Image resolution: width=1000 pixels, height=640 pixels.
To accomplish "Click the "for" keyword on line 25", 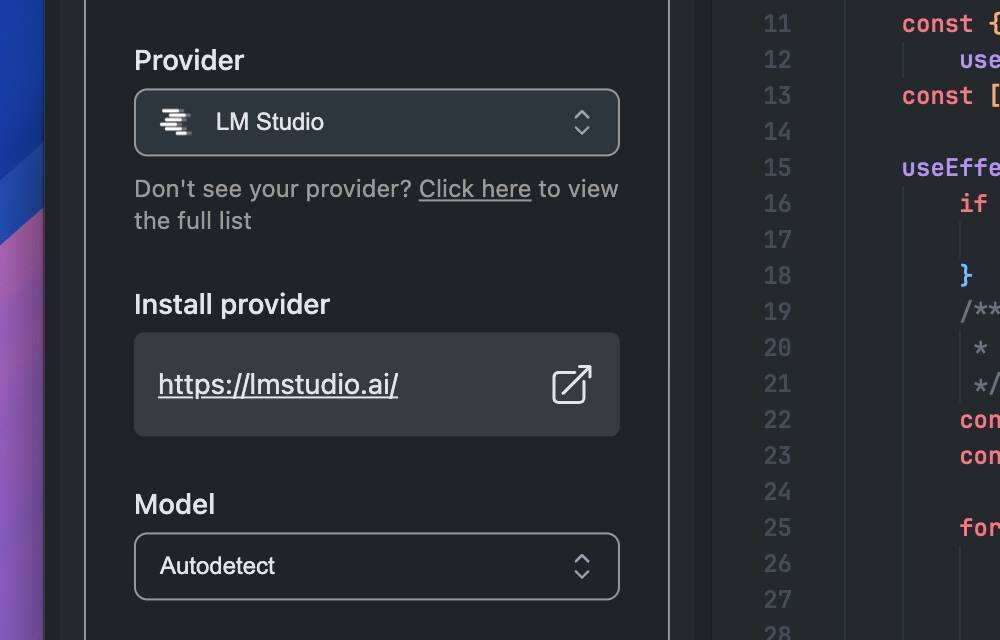I will click(979, 527).
